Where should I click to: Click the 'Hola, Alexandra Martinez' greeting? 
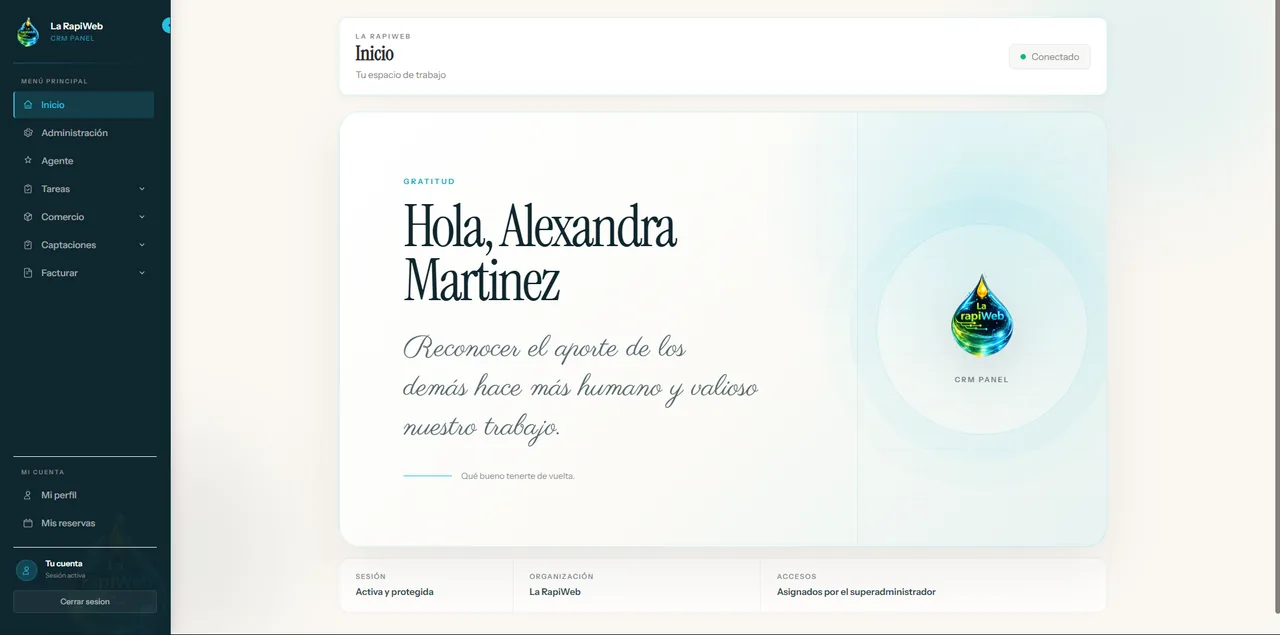click(x=540, y=254)
